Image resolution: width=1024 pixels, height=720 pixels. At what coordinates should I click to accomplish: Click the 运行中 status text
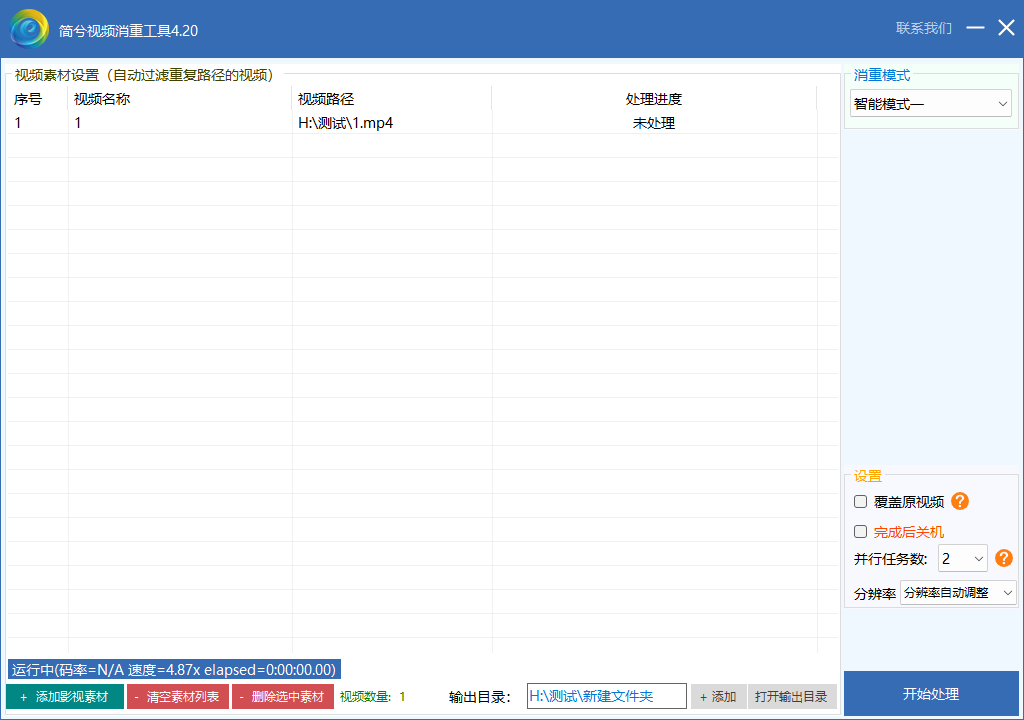(174, 670)
